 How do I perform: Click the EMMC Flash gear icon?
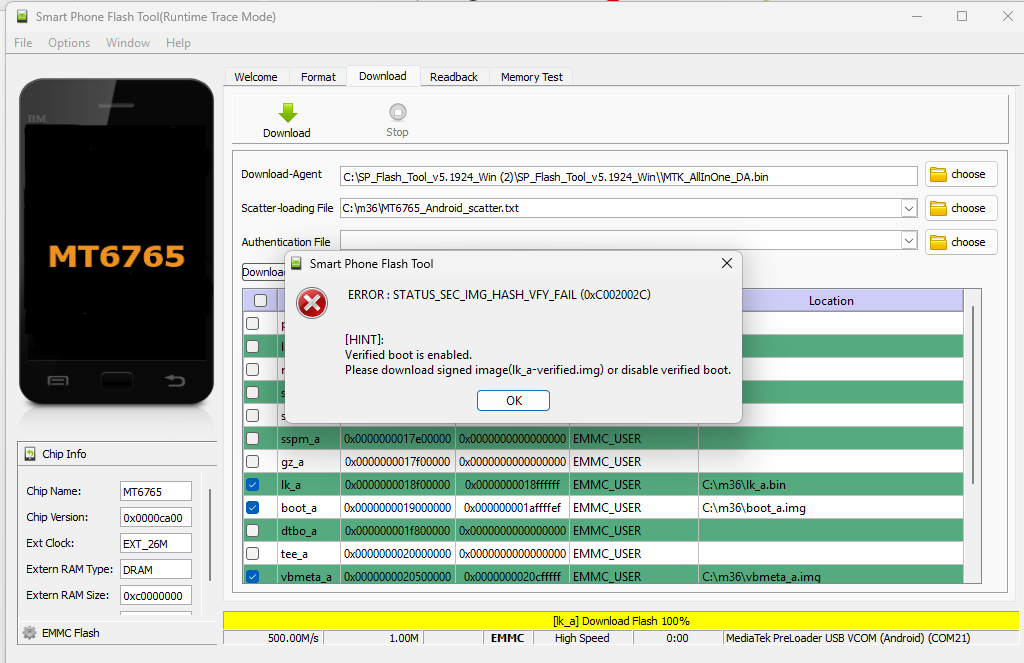tap(29, 633)
